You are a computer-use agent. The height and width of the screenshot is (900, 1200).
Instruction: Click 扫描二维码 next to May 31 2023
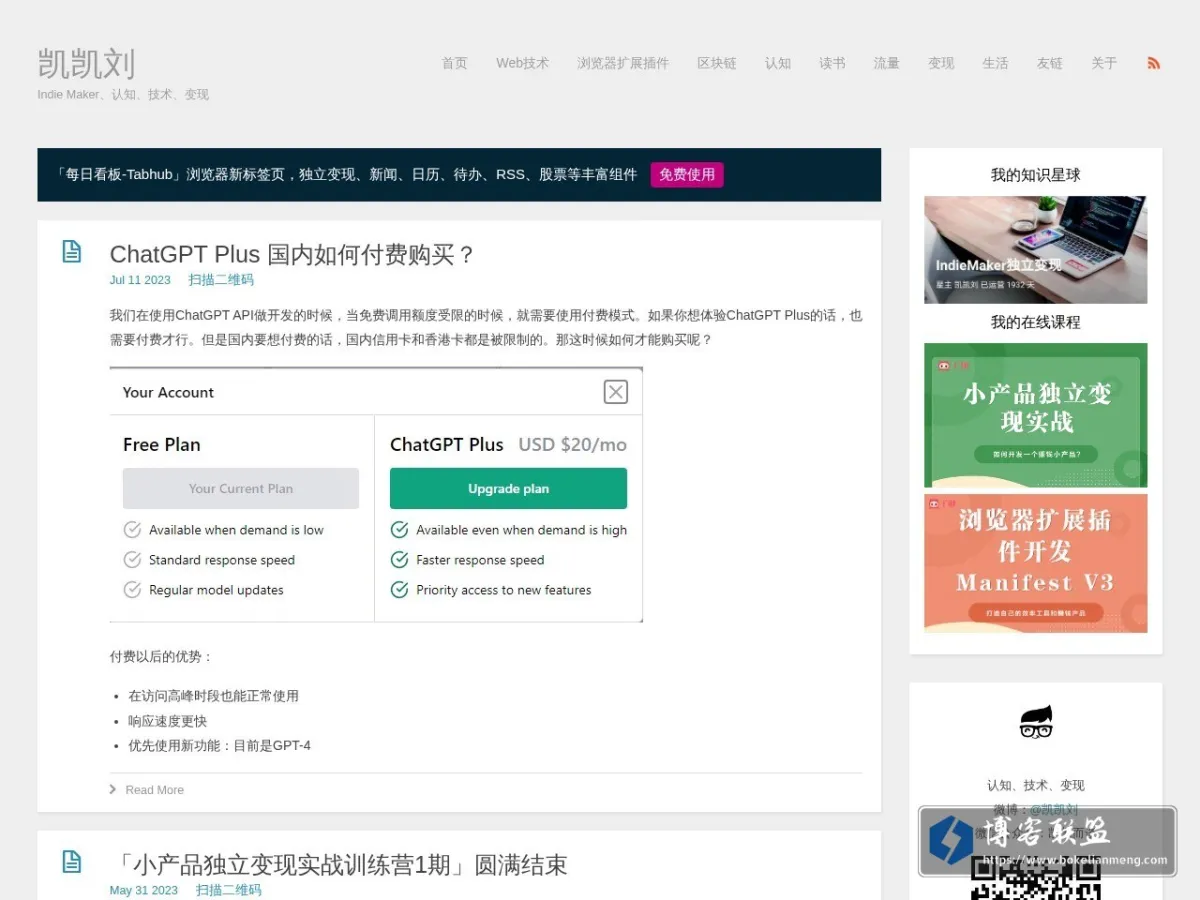[228, 890]
